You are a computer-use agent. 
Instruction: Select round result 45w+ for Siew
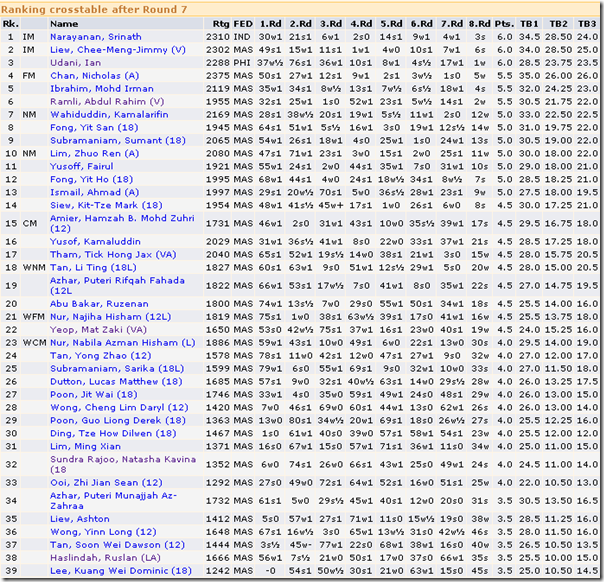331,205
